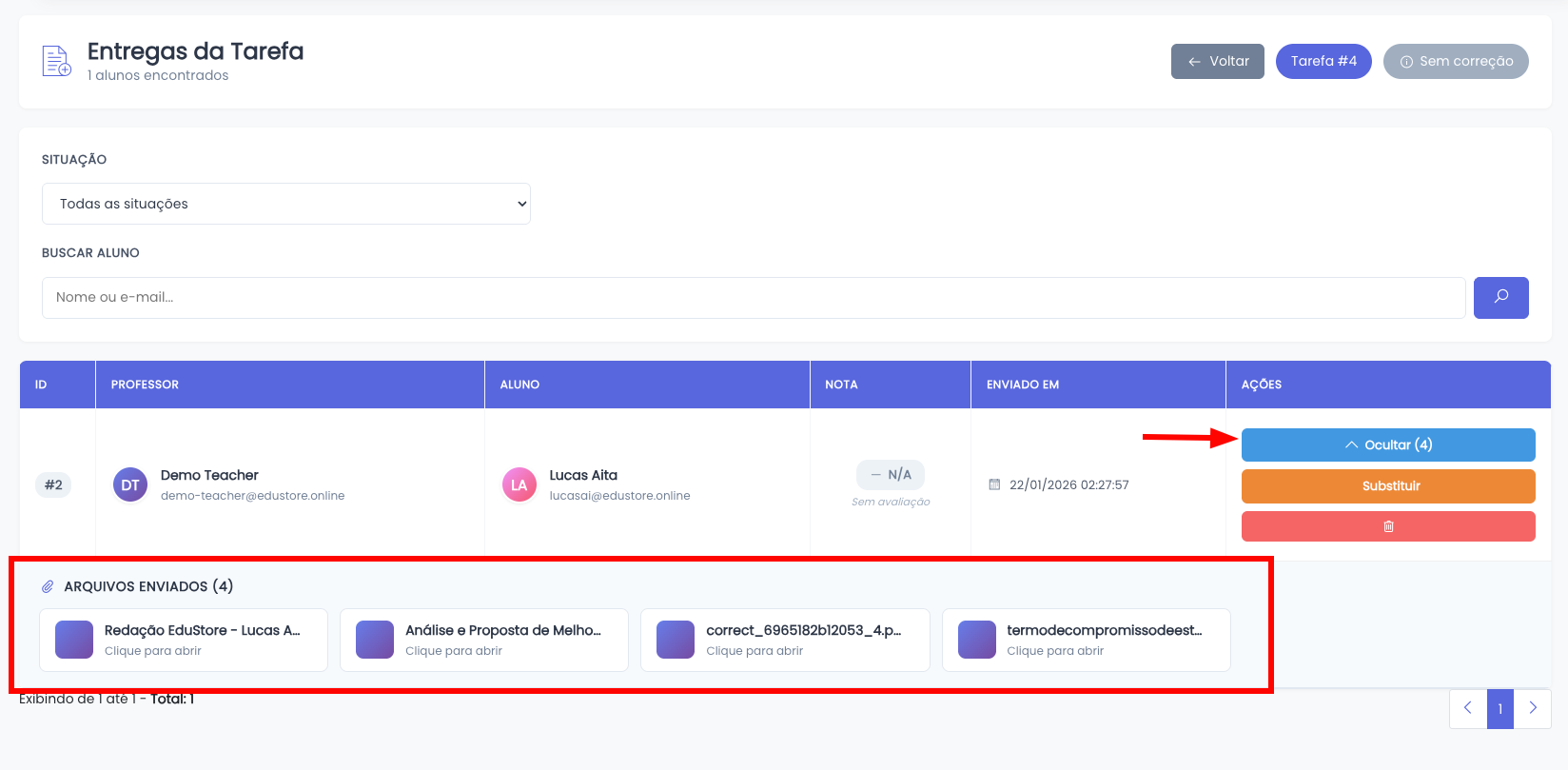This screenshot has width=1568, height=770.
Task: Go to previous page arrow
Action: [x=1467, y=708]
